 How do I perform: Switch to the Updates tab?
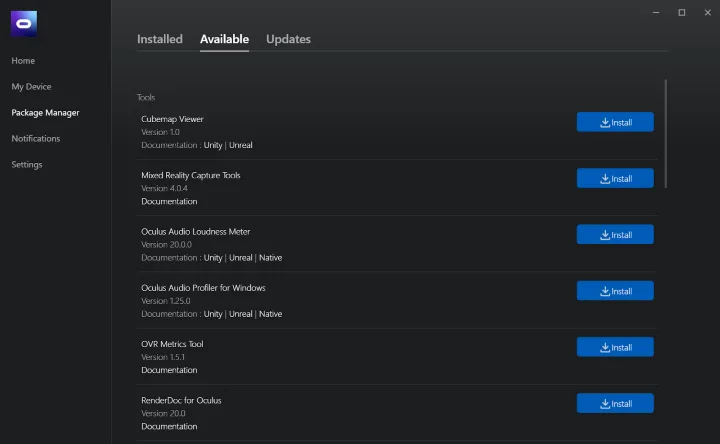(x=288, y=39)
